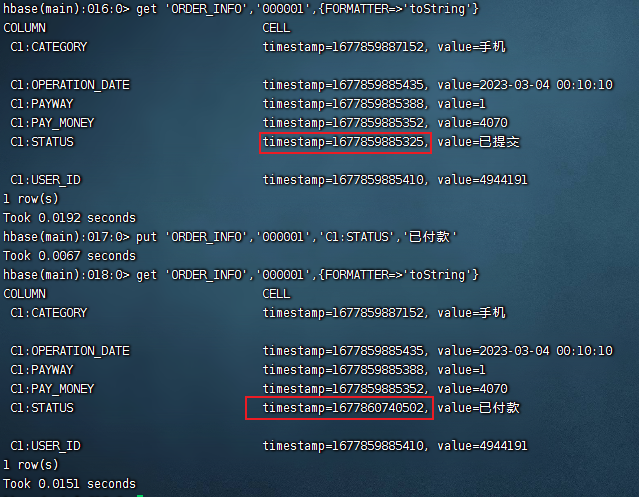
Task: Click the hbase(main):017:0> prompt
Action: [66, 237]
